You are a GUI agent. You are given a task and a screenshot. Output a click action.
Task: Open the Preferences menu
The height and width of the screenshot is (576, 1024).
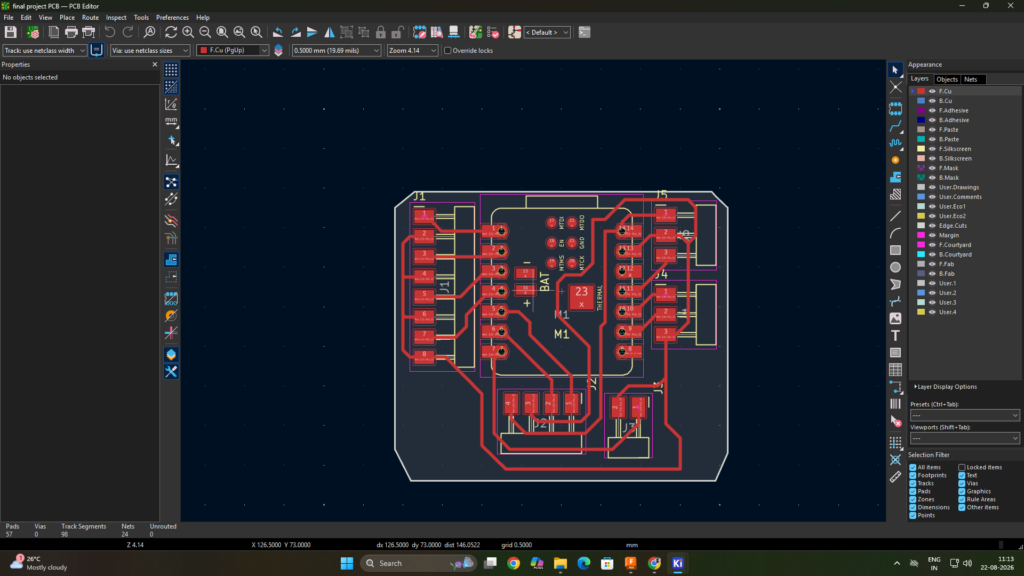coord(172,18)
